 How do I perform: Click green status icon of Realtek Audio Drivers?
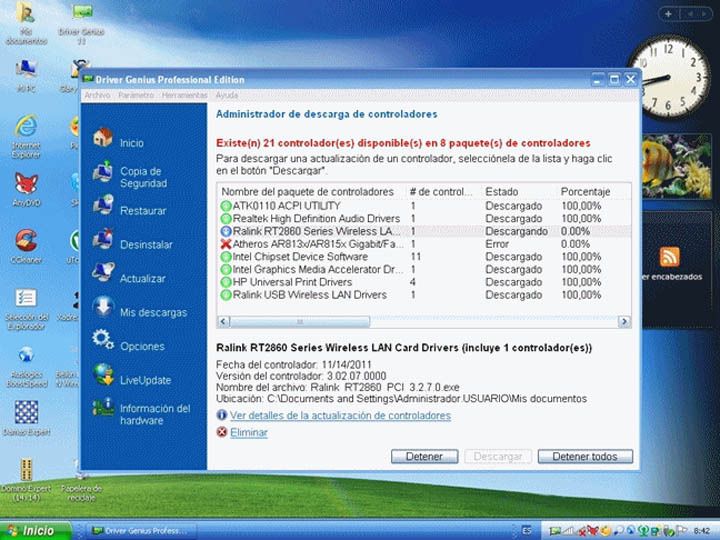click(x=226, y=219)
